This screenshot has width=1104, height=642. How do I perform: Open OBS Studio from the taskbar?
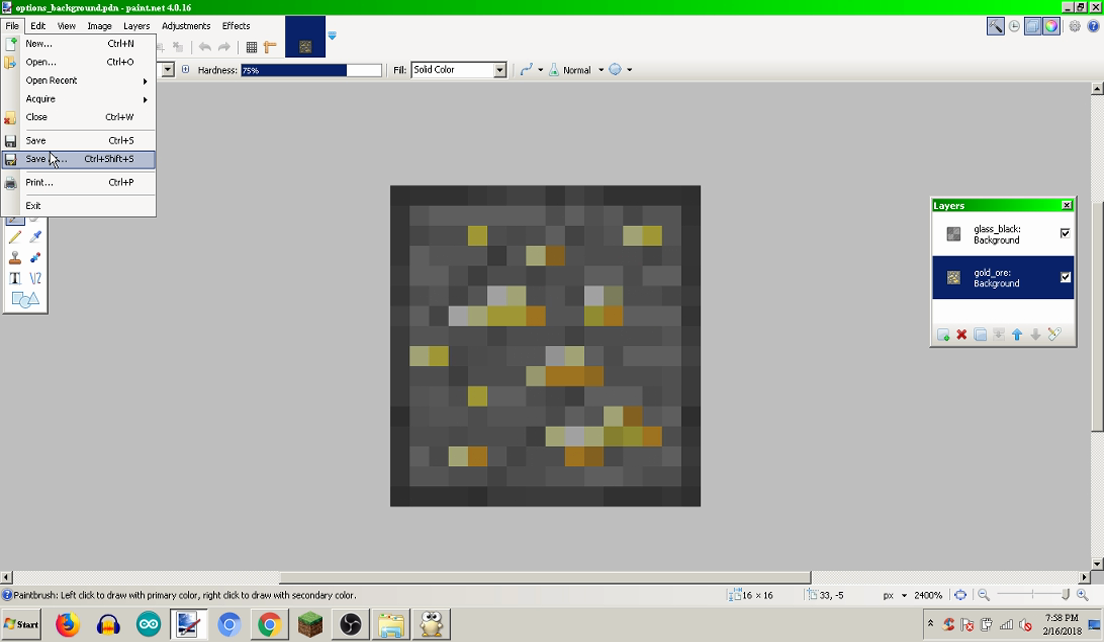coord(351,624)
